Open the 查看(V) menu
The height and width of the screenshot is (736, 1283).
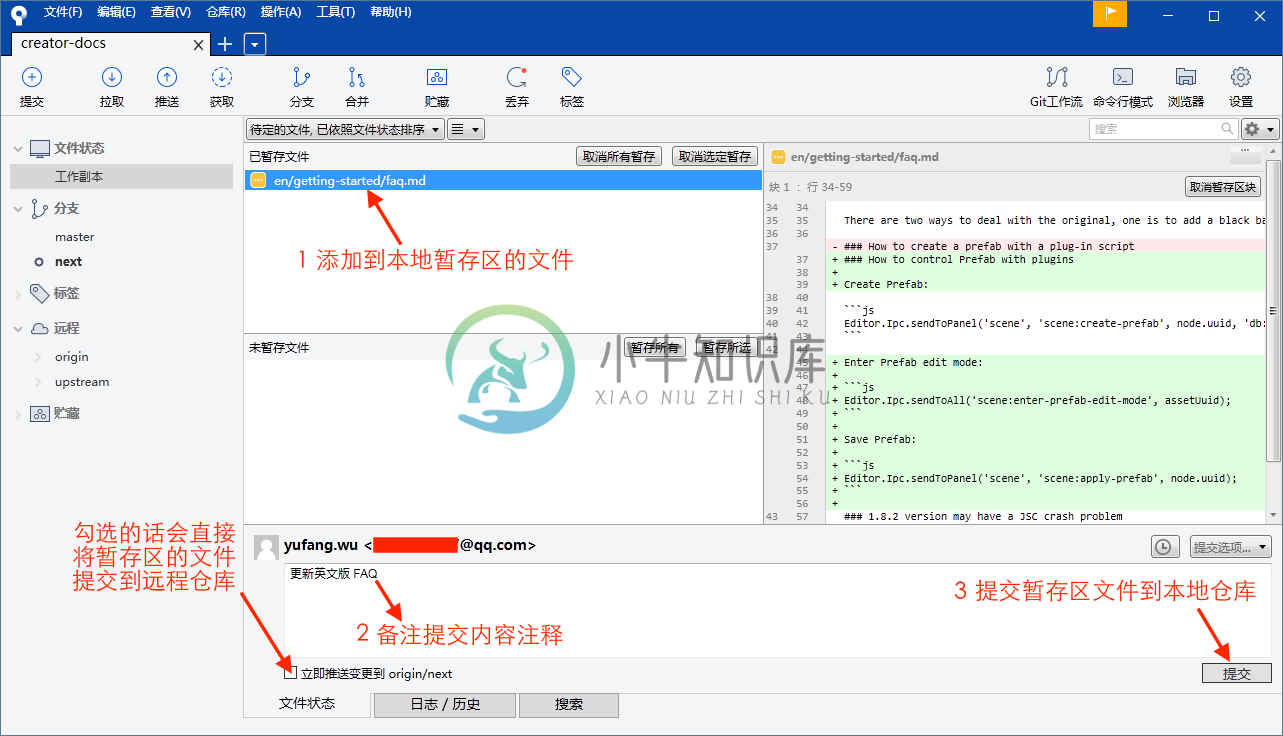170,12
